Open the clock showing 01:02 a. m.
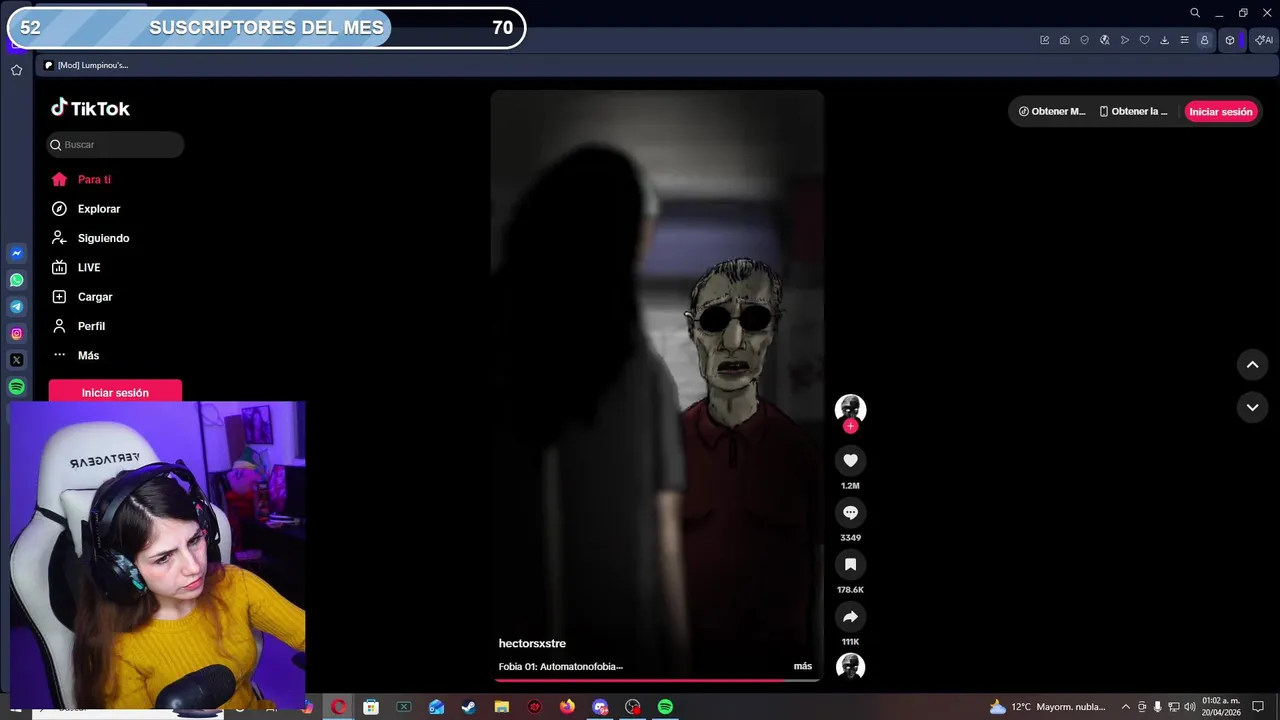This screenshot has height=720, width=1280. 1221,707
